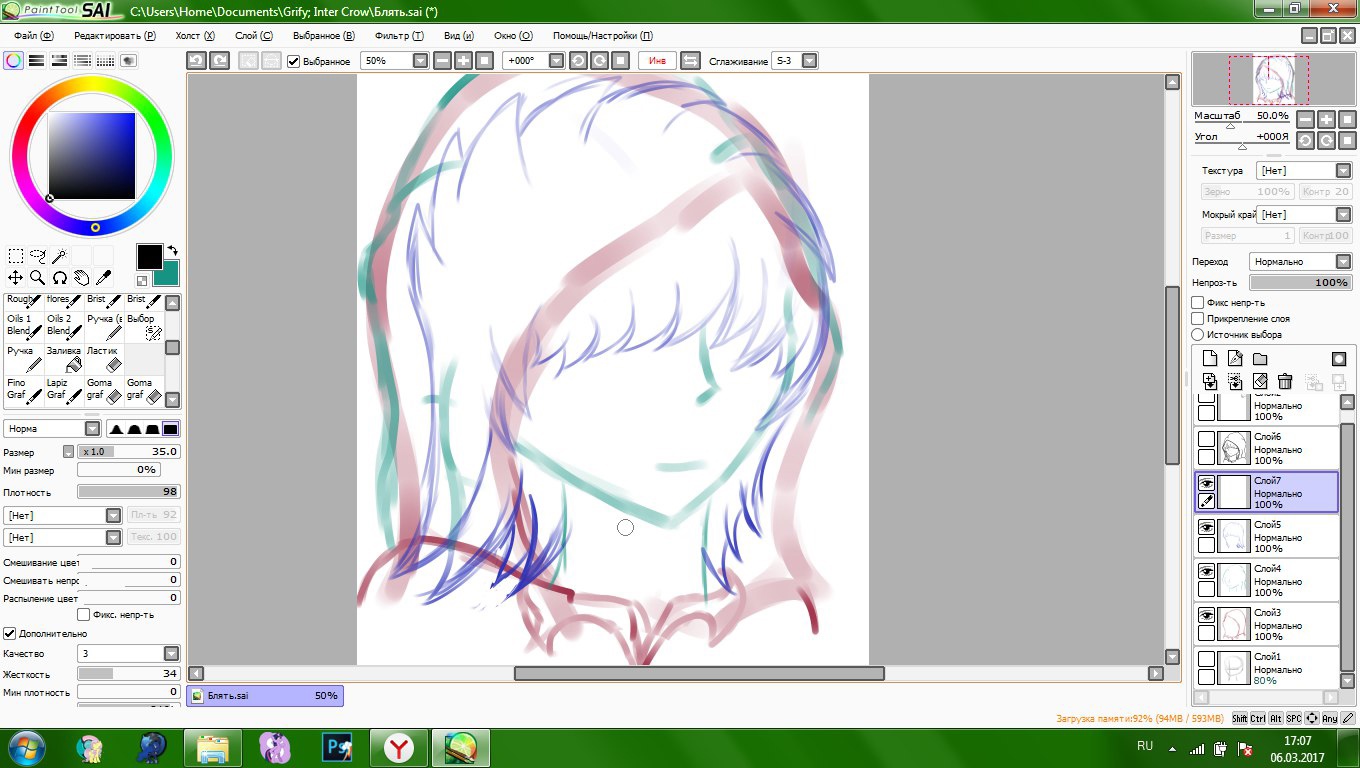Click the transparent color small square
Viewport: 1360px width, 768px height.
[142, 281]
